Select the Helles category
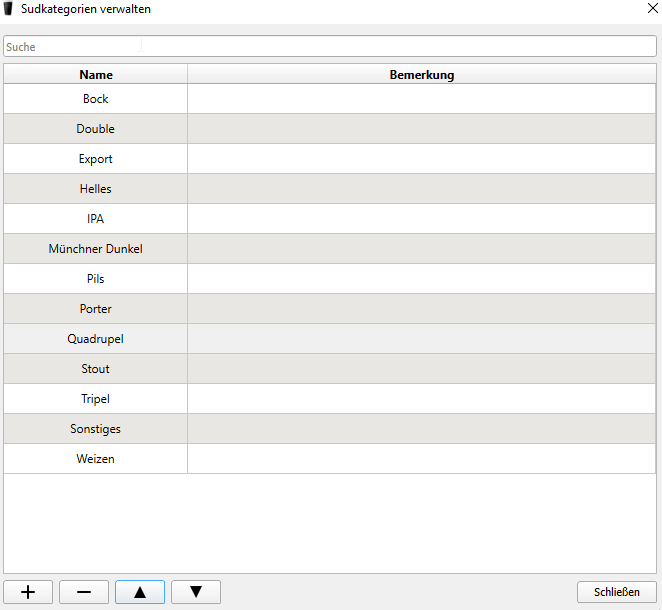Viewport: 662px width, 610px height. point(96,189)
